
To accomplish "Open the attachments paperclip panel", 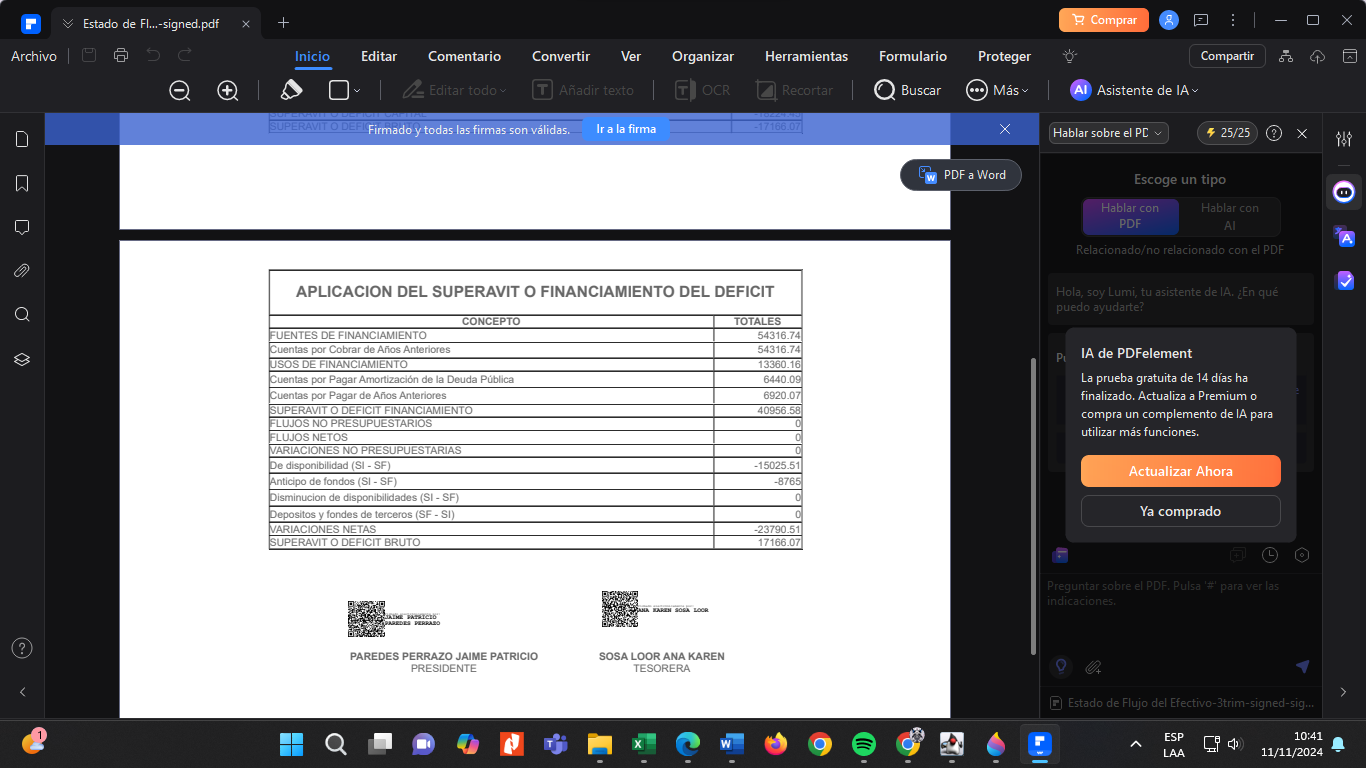I will coord(22,270).
